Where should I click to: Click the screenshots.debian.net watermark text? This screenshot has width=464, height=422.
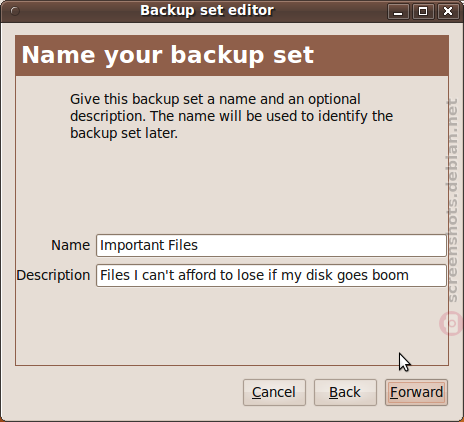[x=453, y=200]
